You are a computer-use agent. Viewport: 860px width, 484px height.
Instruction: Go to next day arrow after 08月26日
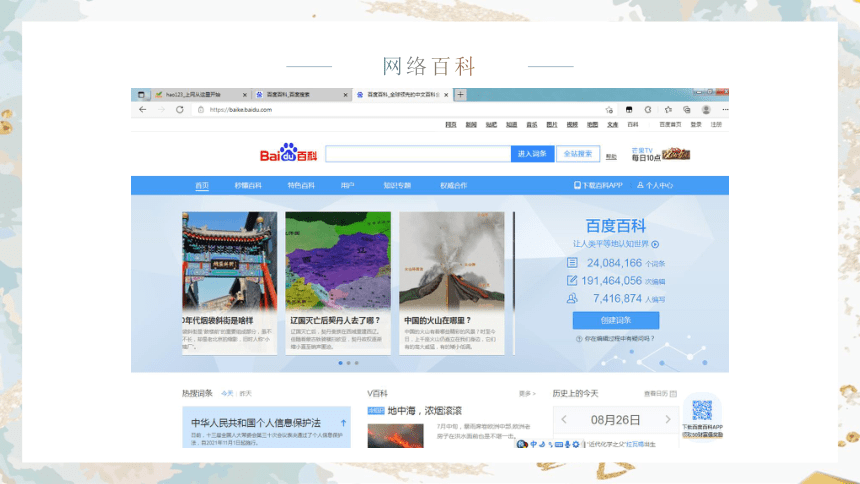pyautogui.click(x=668, y=420)
